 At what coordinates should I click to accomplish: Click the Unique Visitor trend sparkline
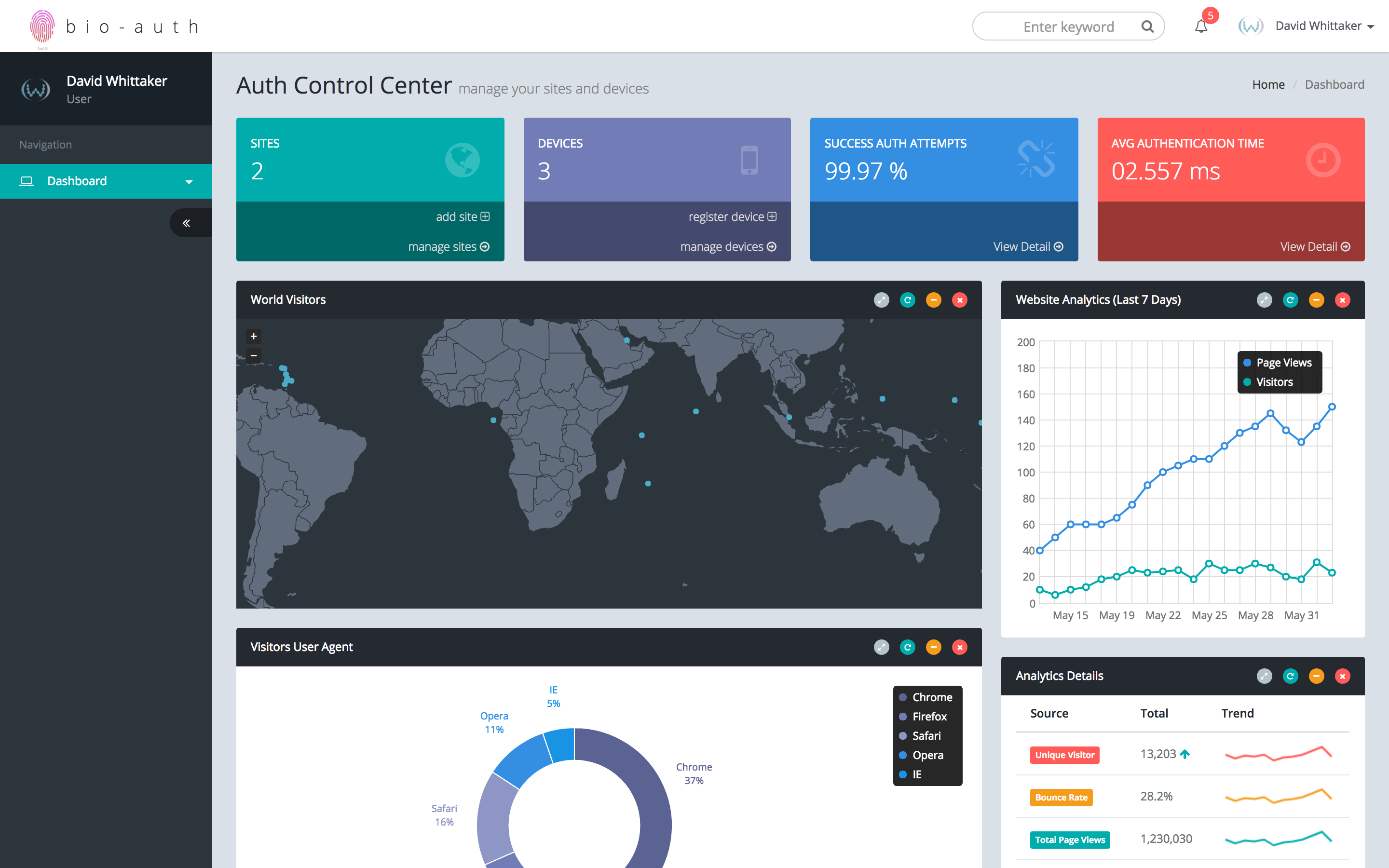coord(1278,753)
